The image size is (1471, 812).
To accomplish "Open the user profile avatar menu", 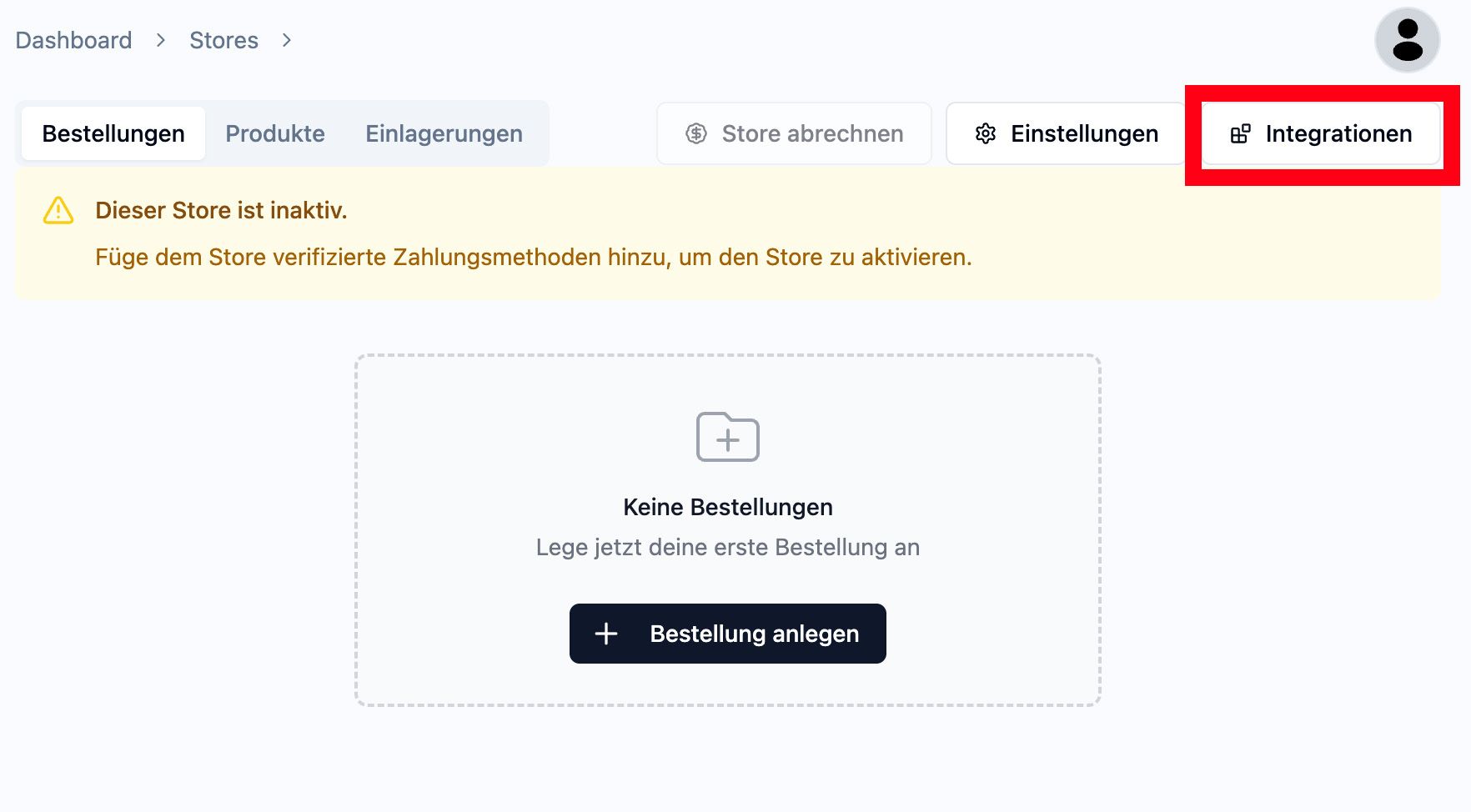I will tap(1408, 40).
